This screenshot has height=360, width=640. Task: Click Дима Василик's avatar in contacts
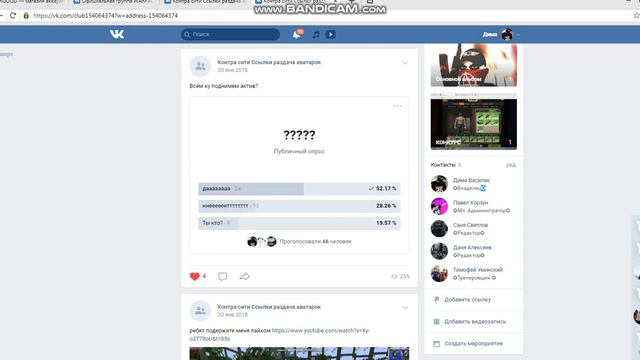click(439, 184)
